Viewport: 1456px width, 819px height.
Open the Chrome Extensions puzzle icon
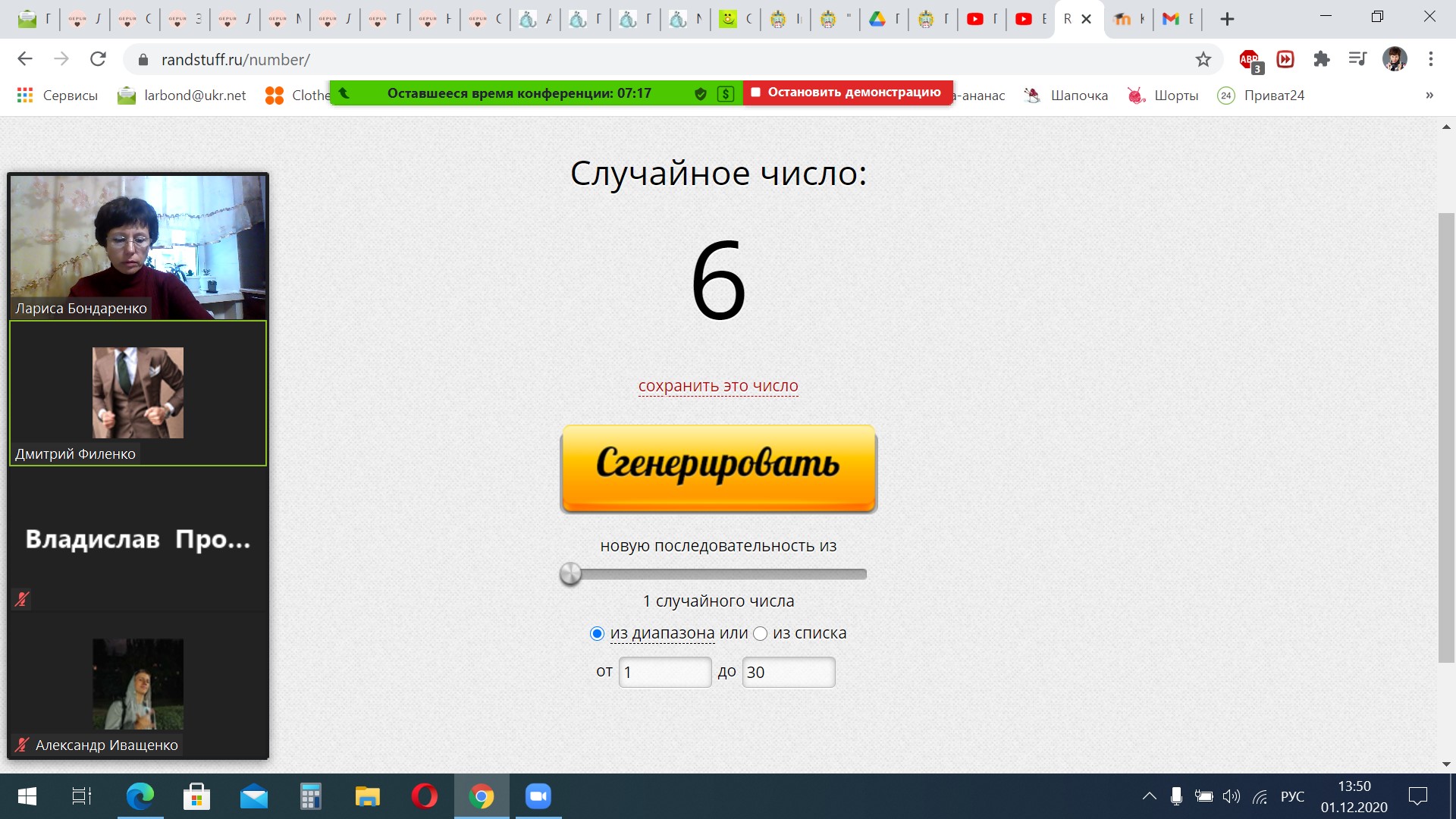tap(1322, 60)
